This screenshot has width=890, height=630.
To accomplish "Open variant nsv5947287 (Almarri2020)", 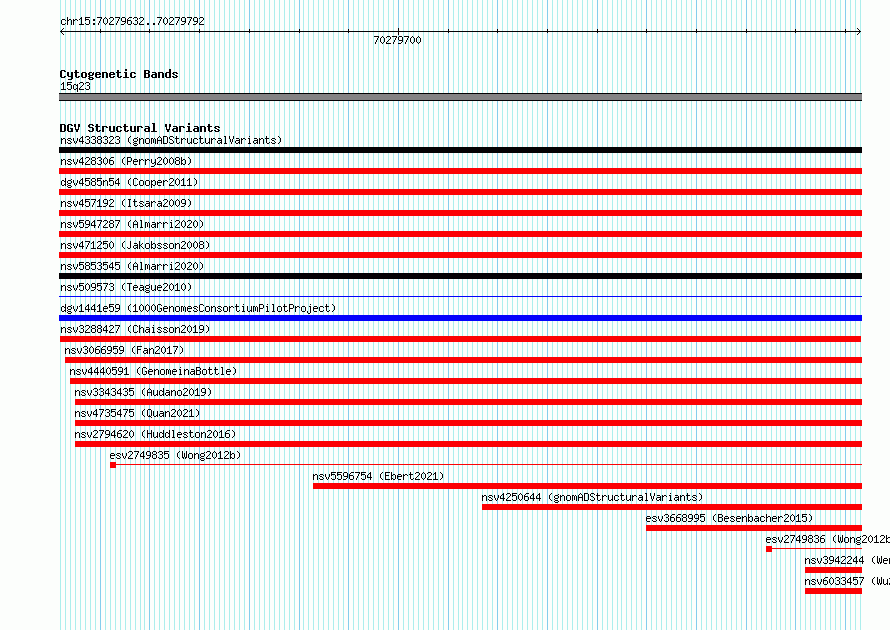I will 132,224.
